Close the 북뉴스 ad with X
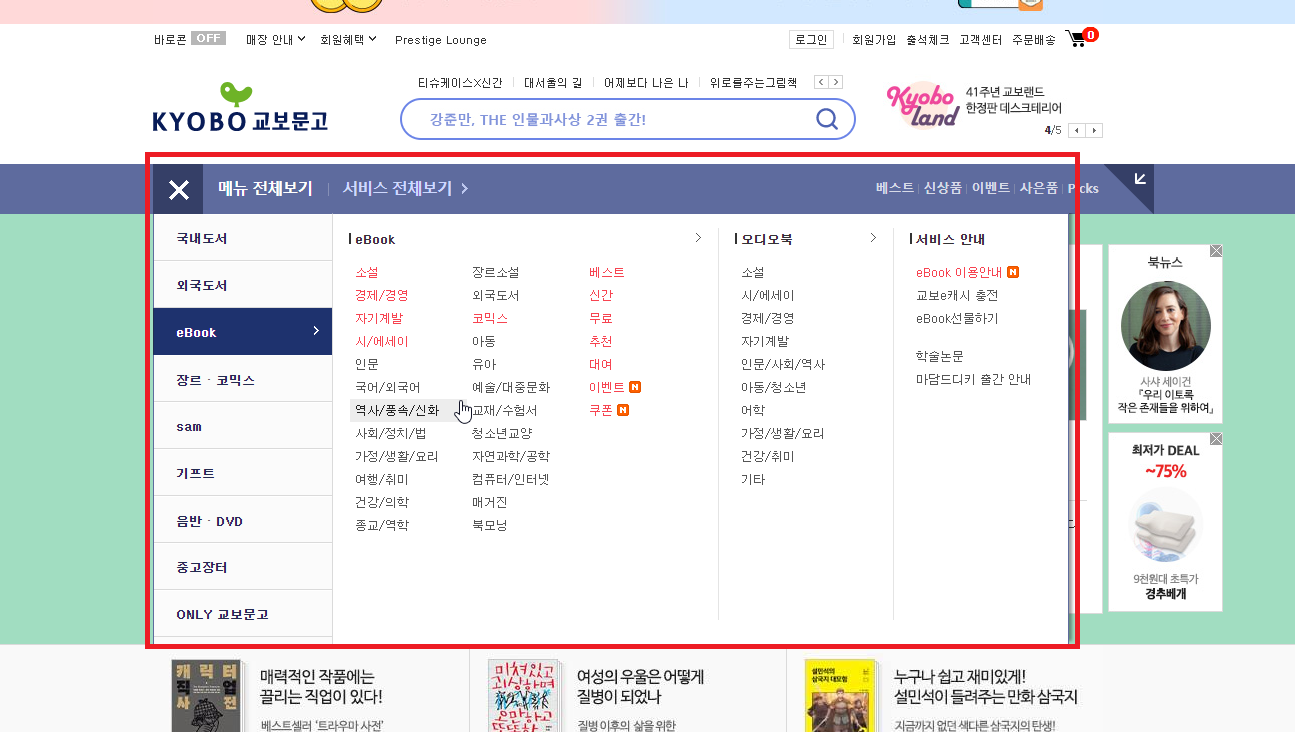1295x732 pixels. 1216,250
